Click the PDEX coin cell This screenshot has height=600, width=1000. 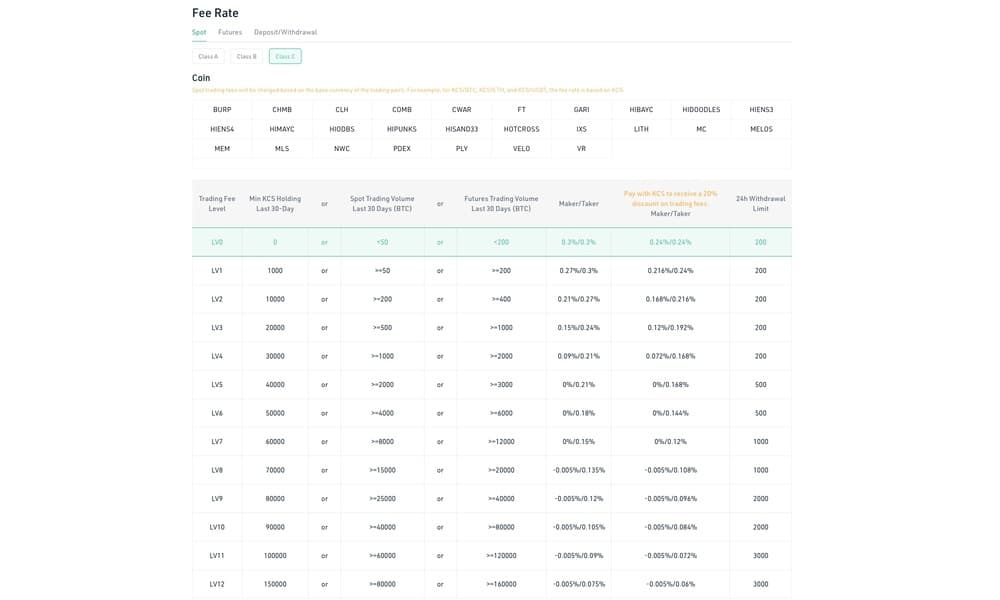point(402,149)
